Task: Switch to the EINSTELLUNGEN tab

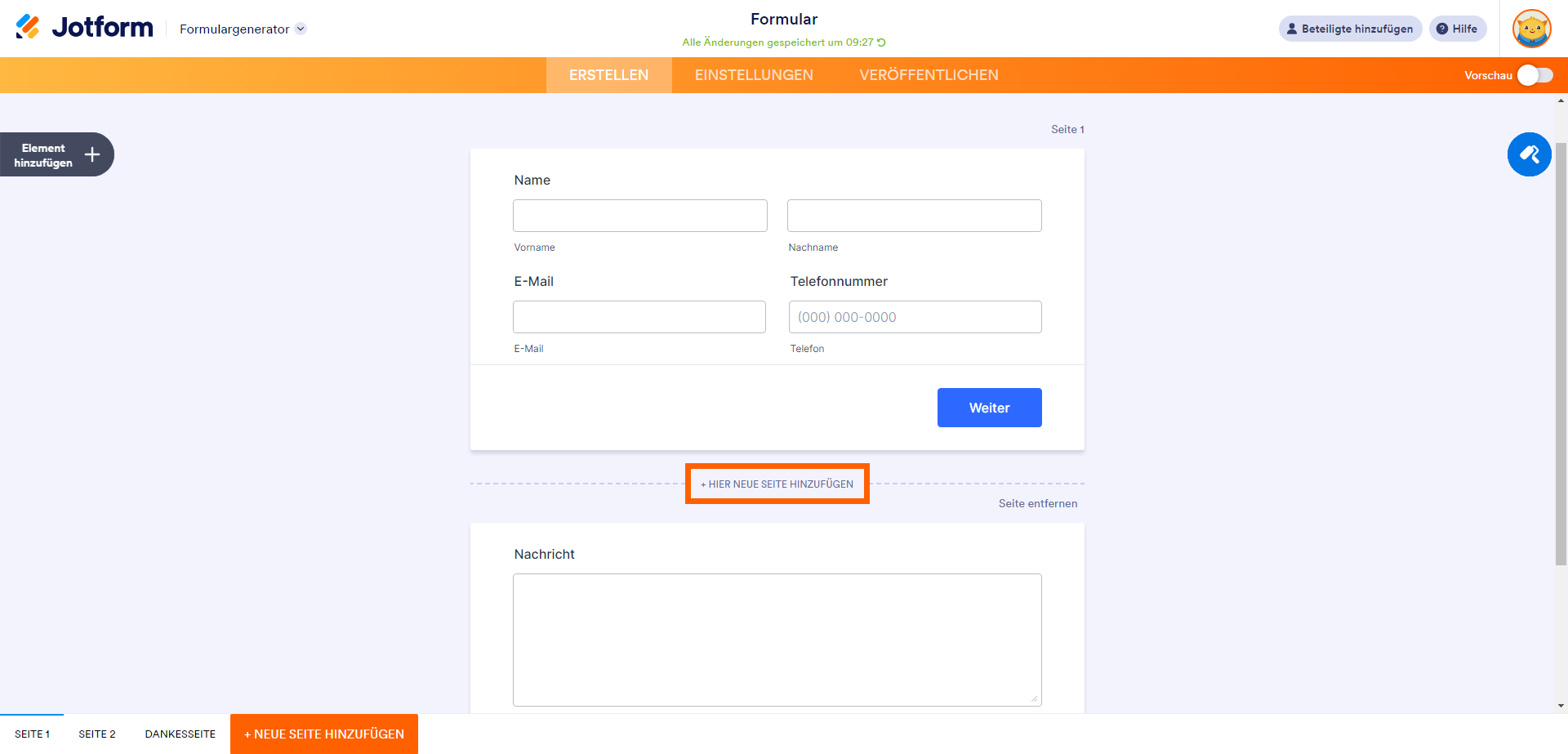Action: [x=754, y=75]
